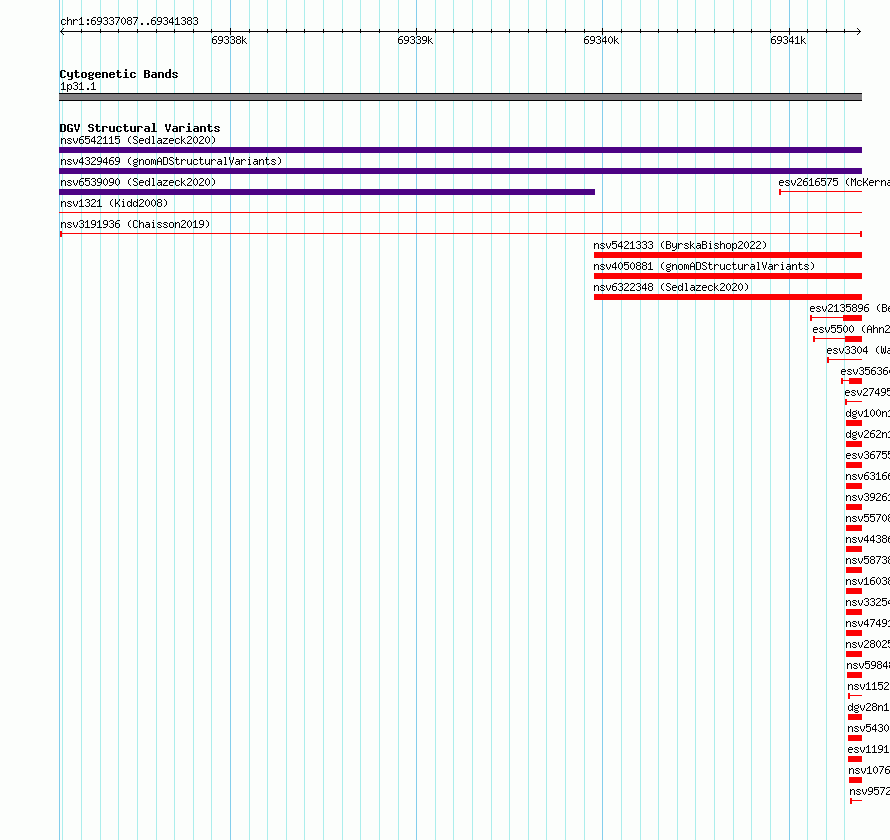
Task: Click the label beginning esv35636
Action: tap(865, 371)
